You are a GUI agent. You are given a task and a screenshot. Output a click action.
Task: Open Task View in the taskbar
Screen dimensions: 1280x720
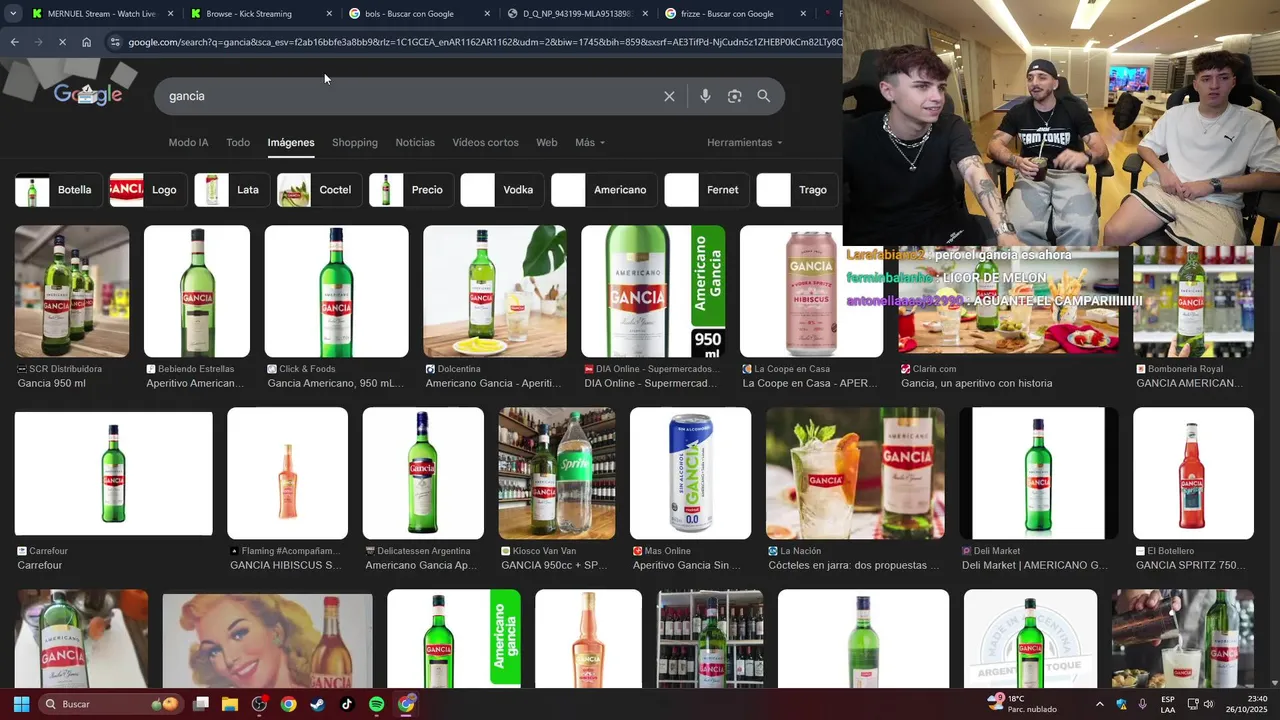point(201,704)
